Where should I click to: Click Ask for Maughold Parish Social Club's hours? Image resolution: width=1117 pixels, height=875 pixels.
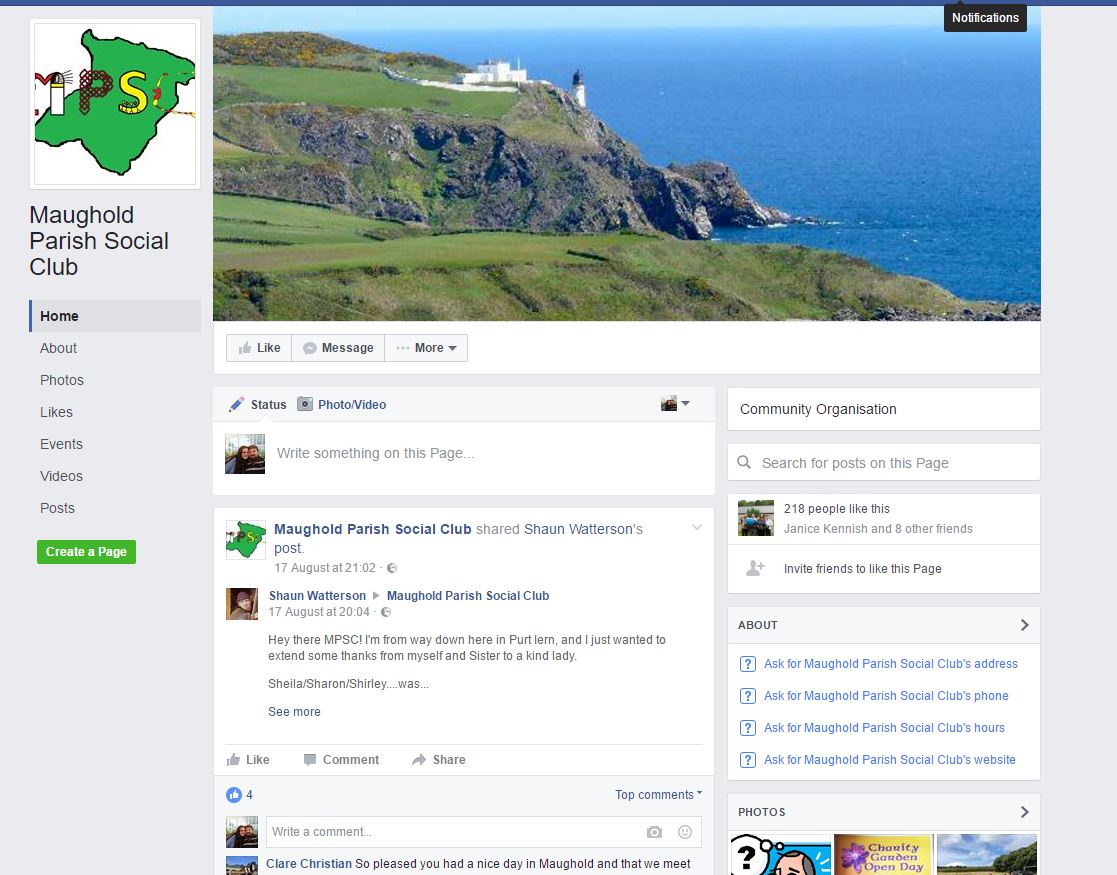tap(884, 728)
